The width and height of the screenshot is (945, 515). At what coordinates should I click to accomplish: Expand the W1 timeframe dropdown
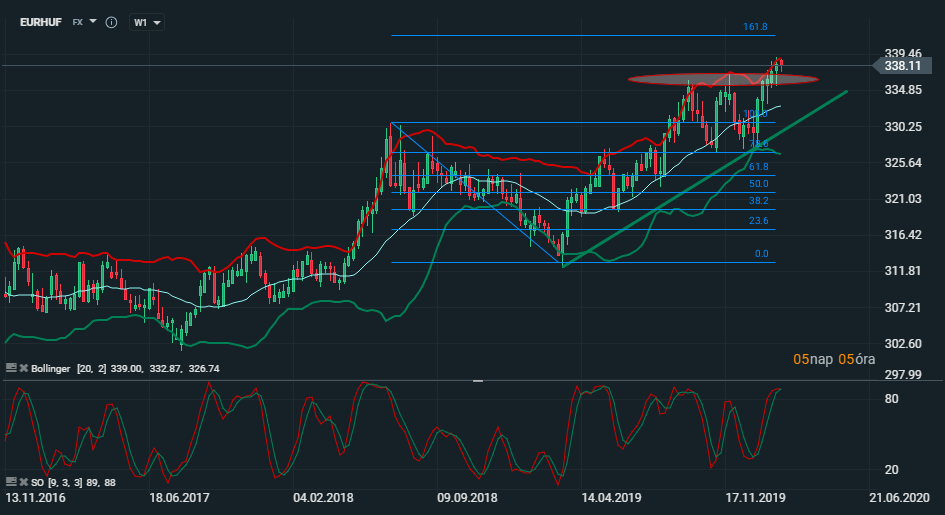click(x=147, y=22)
